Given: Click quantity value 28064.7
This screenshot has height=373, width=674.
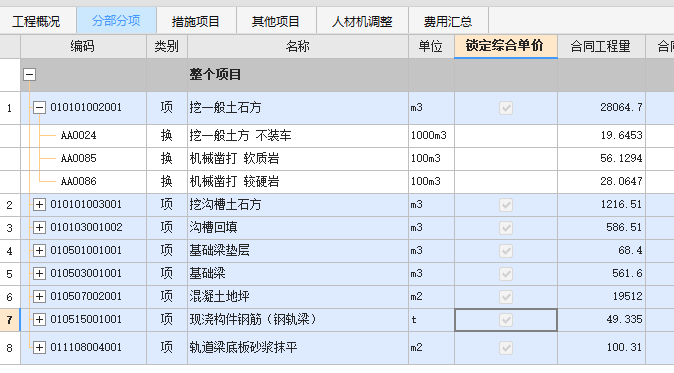Looking at the screenshot, I should 621,107.
